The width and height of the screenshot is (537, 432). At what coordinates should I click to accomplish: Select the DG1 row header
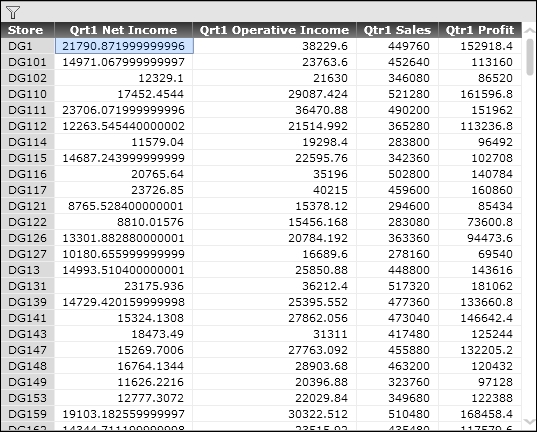(27, 46)
